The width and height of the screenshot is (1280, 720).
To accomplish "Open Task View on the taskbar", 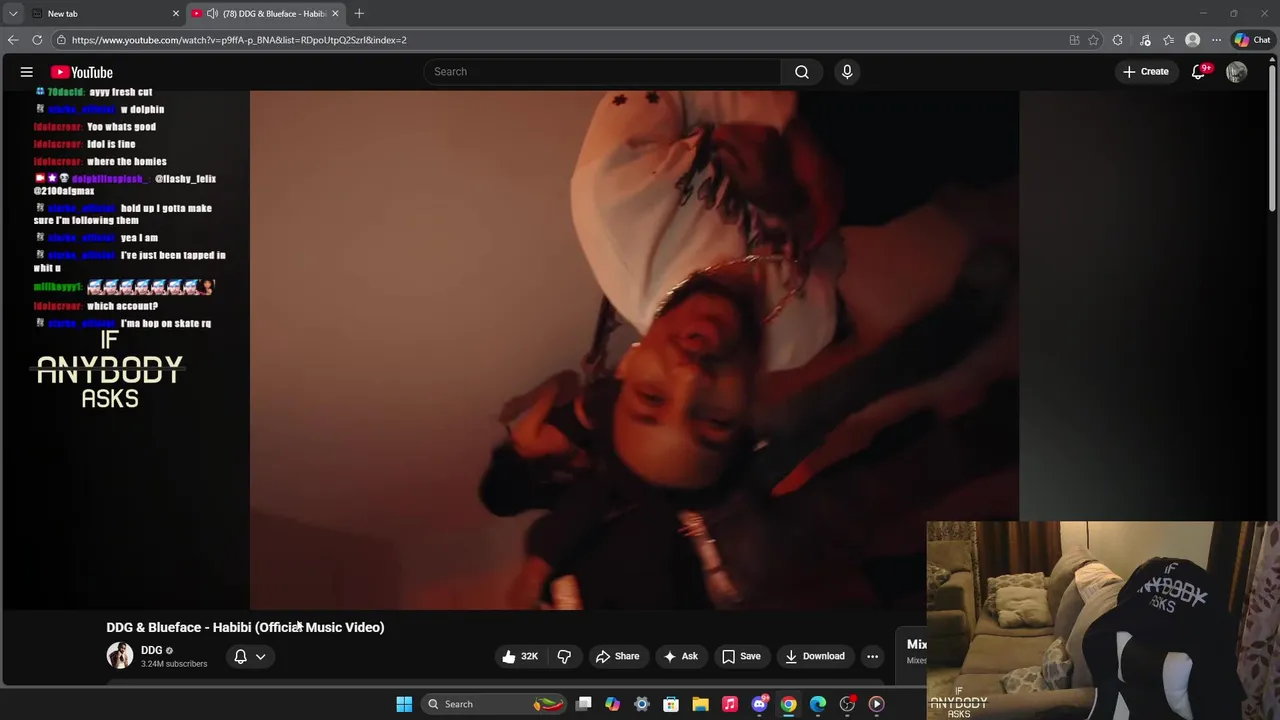I will pos(584,704).
